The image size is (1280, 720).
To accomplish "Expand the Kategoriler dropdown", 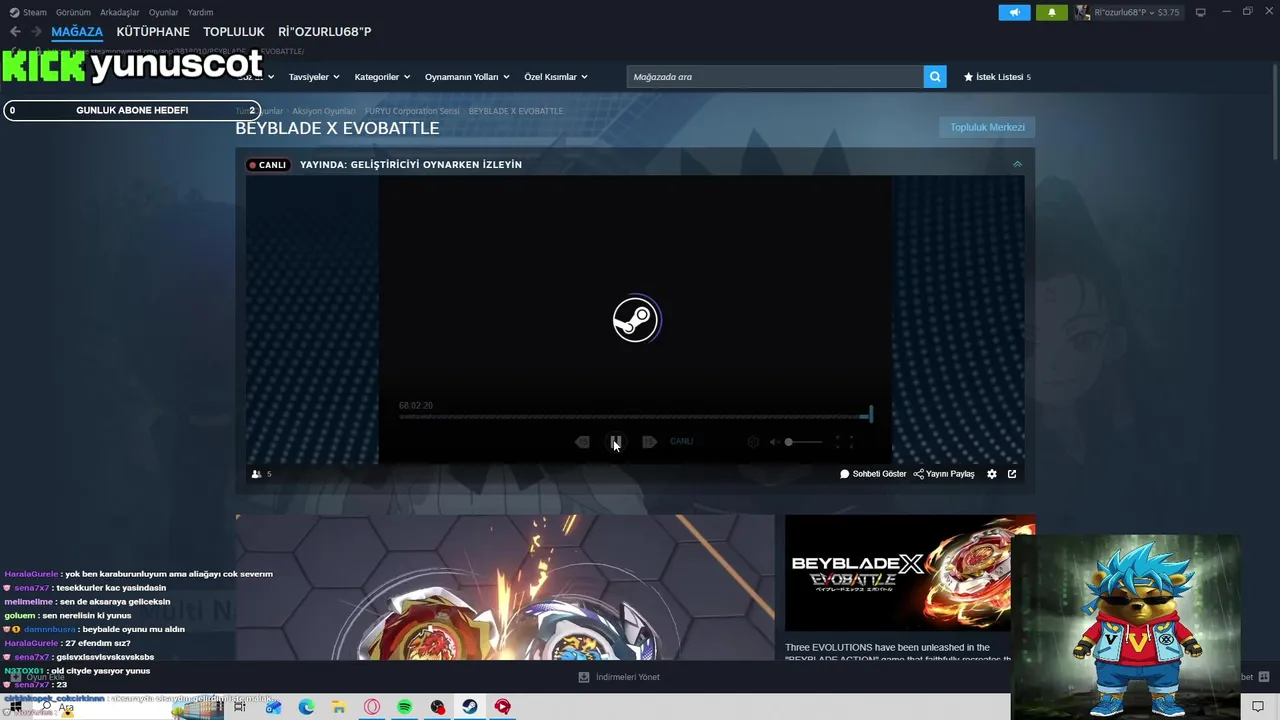I will [x=382, y=77].
